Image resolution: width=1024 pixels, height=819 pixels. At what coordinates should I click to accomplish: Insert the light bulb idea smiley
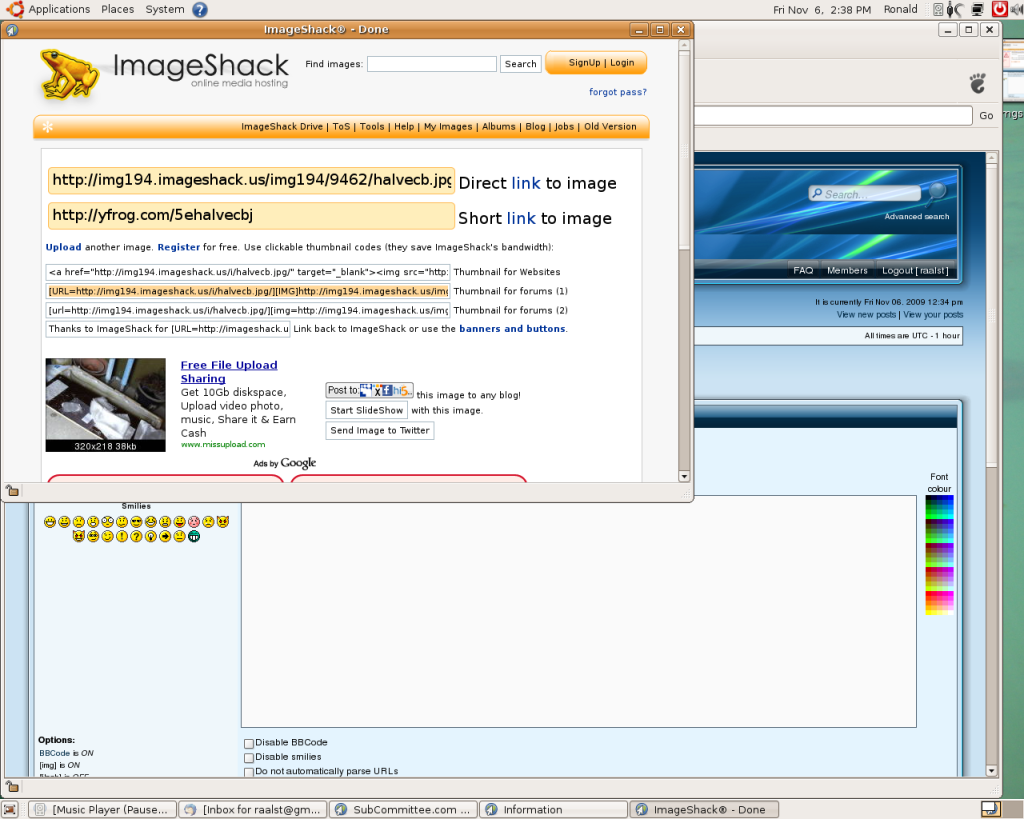[151, 536]
